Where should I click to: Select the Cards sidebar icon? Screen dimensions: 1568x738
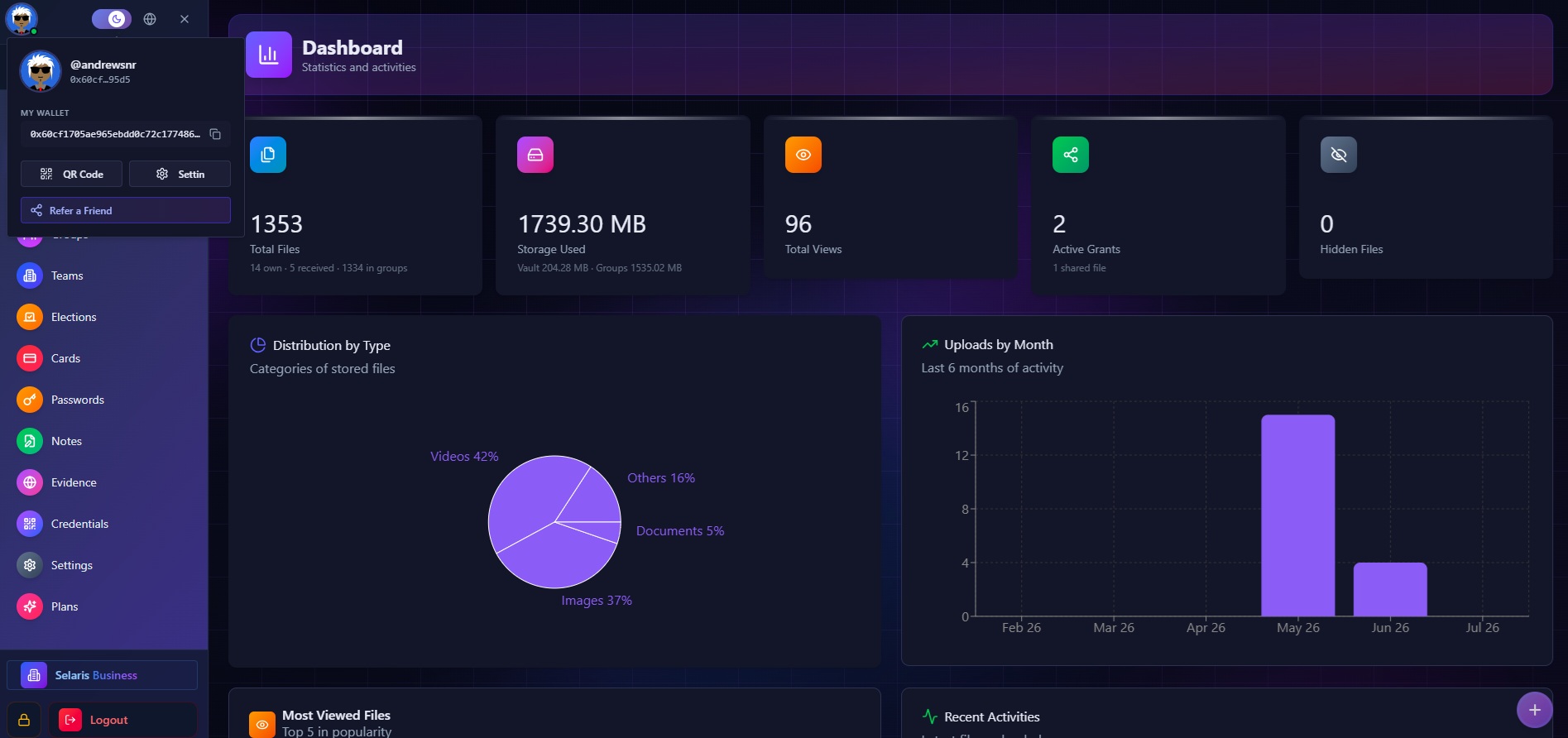coord(30,358)
